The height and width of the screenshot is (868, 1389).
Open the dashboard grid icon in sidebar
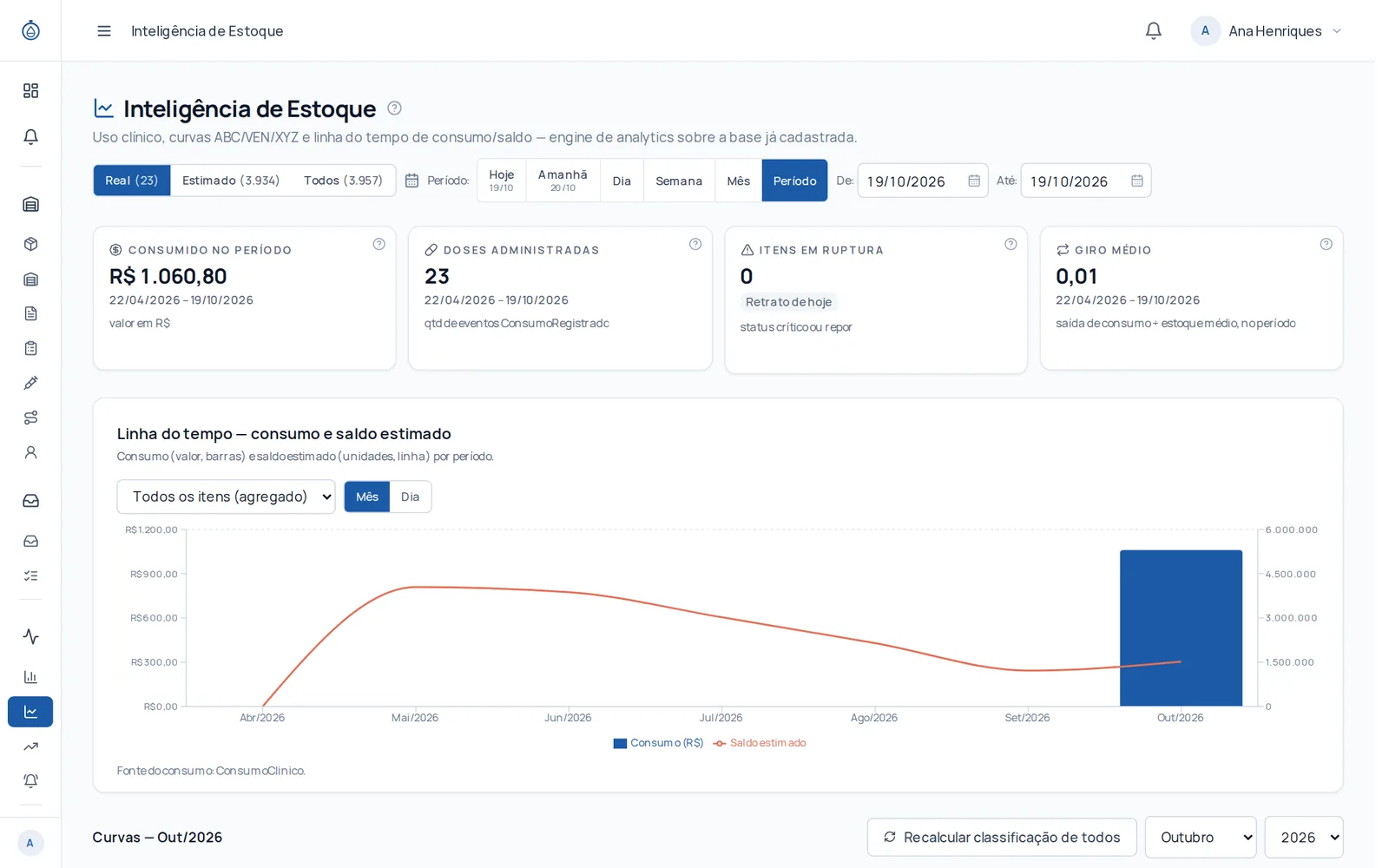(x=31, y=91)
